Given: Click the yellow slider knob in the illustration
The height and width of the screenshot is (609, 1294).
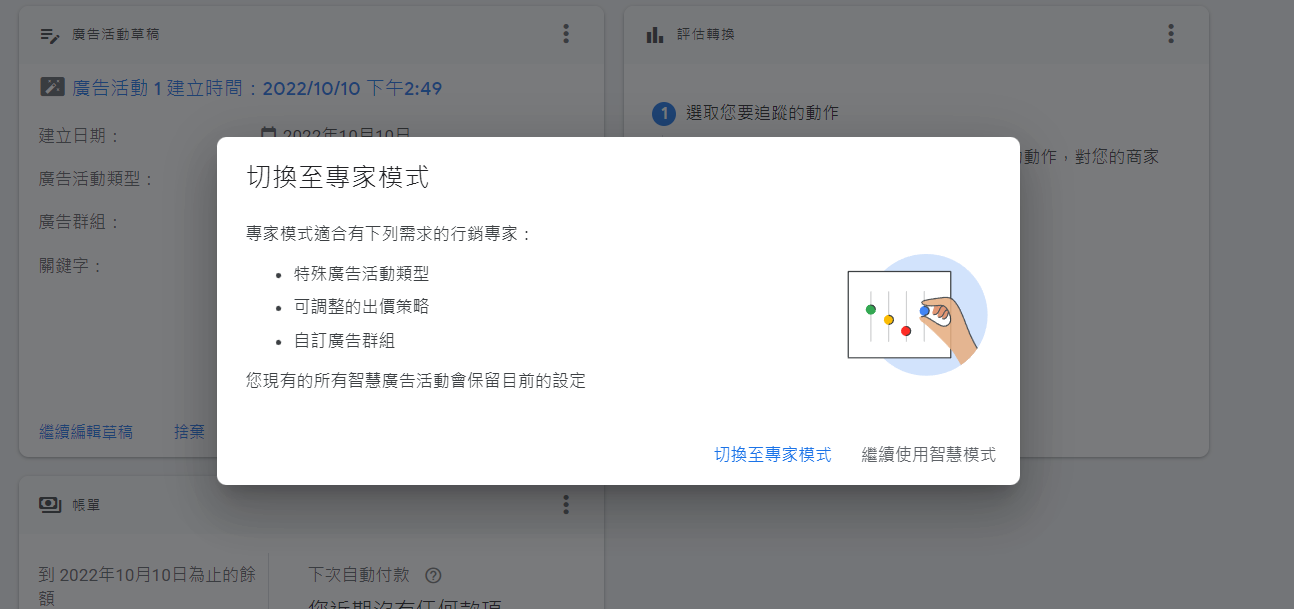Looking at the screenshot, I should [888, 320].
